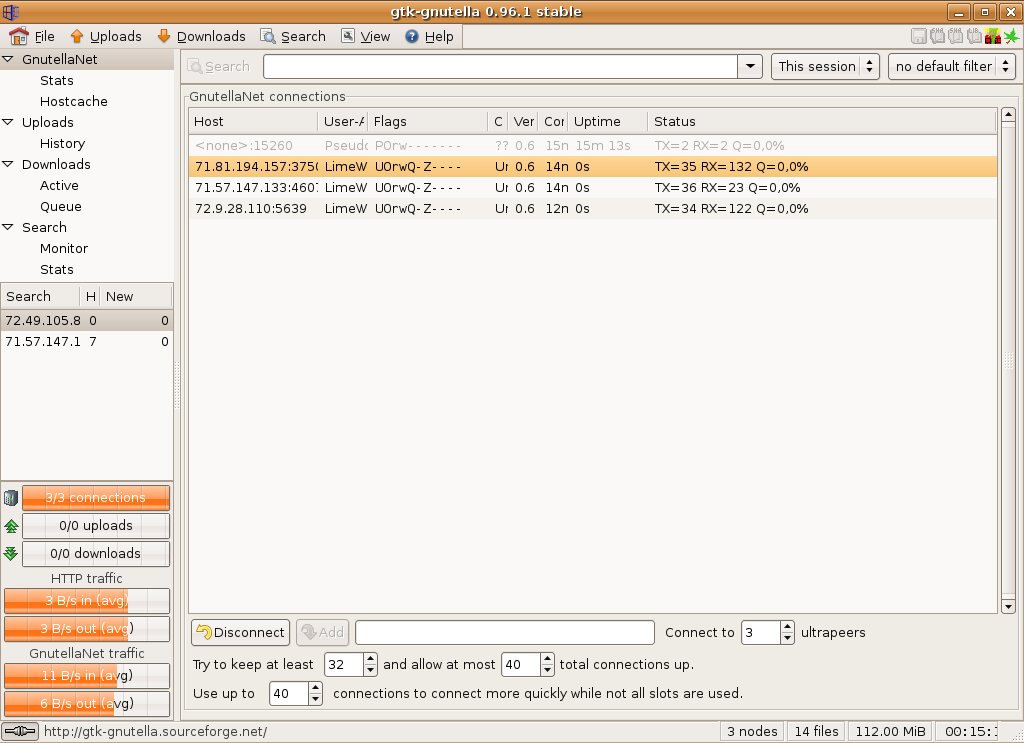
Task: Click the '14 files' status bar entry
Action: click(816, 731)
